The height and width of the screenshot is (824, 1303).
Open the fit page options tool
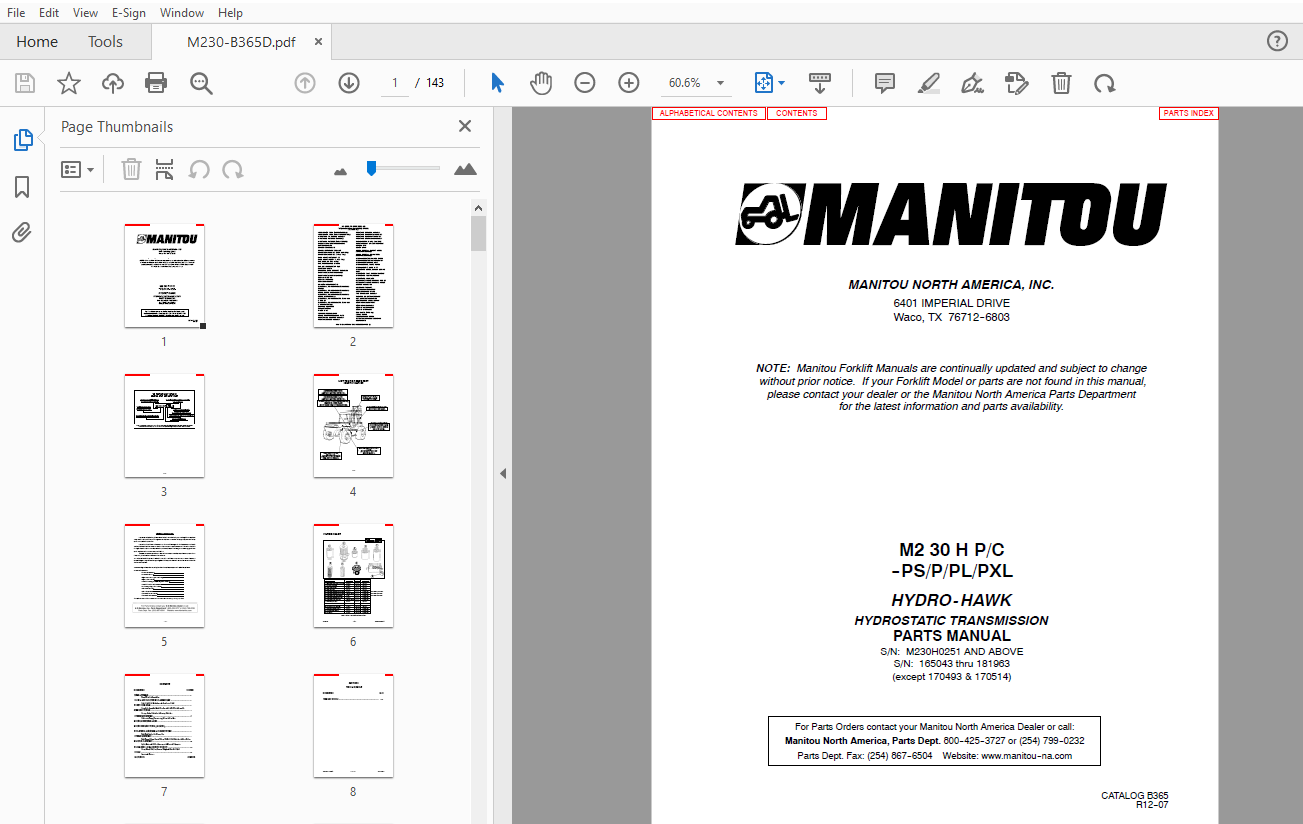click(768, 83)
